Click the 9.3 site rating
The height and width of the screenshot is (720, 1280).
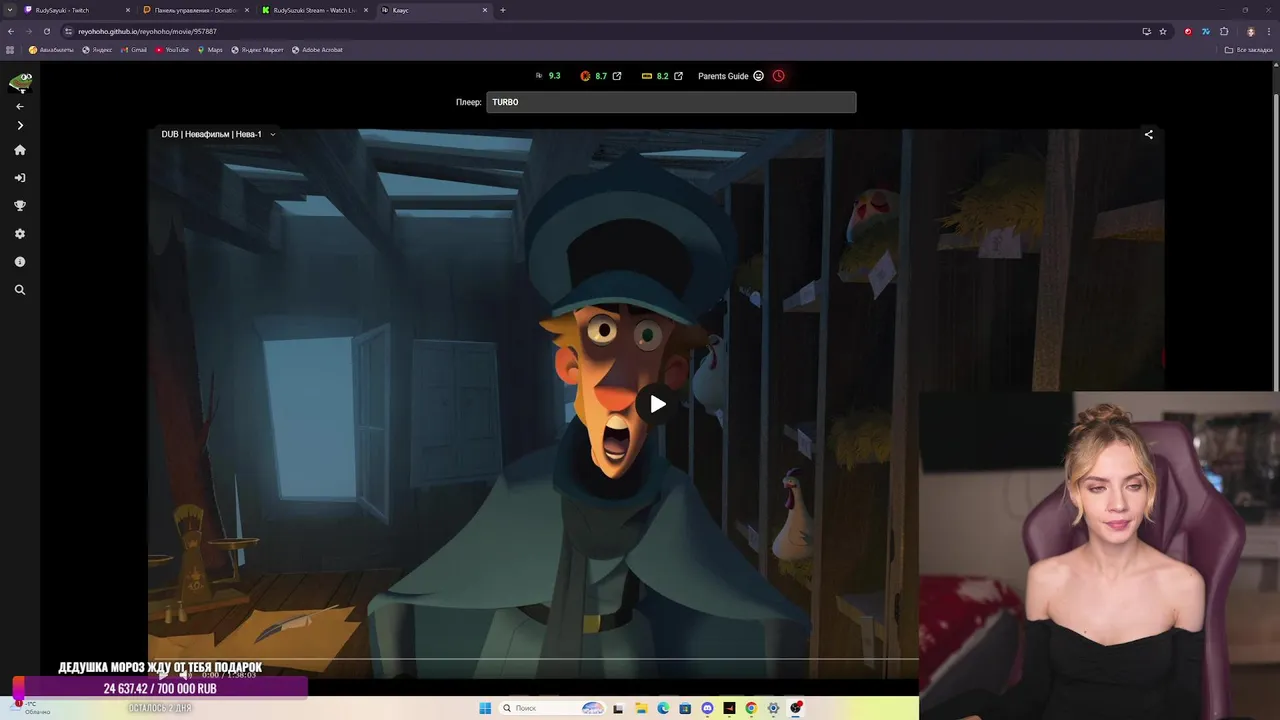[x=548, y=76]
